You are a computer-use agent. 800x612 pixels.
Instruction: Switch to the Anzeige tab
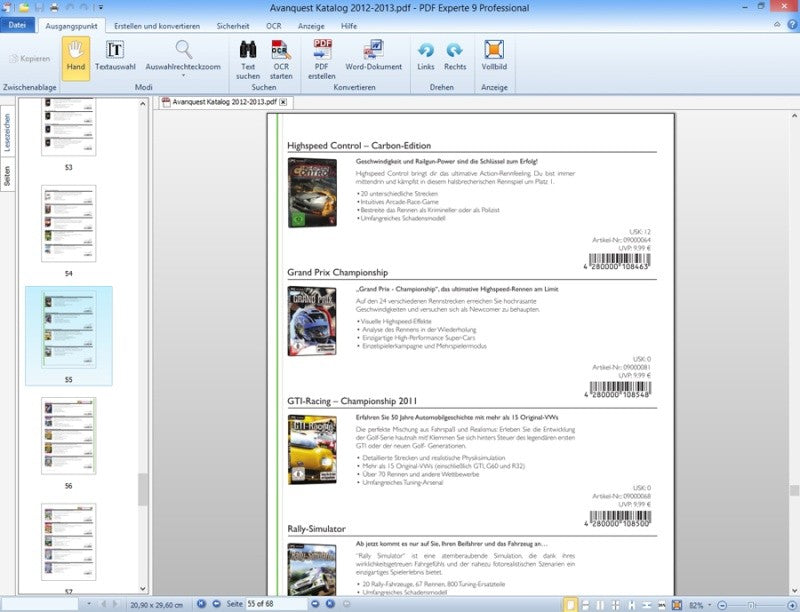[x=311, y=26]
